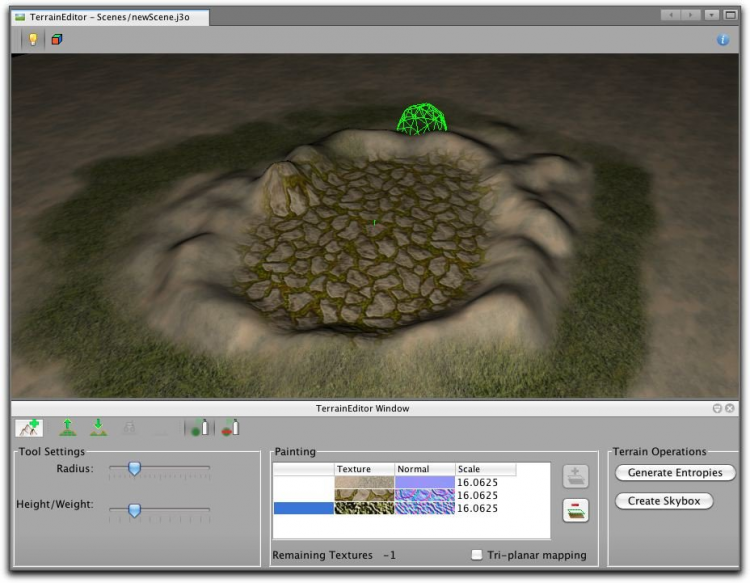Select the paint texture tool
Image resolution: width=750 pixels, height=583 pixels.
click(x=201, y=428)
